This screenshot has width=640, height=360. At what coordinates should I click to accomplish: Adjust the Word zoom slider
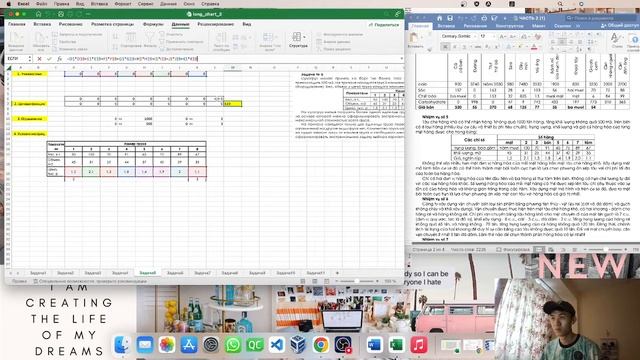(606, 249)
